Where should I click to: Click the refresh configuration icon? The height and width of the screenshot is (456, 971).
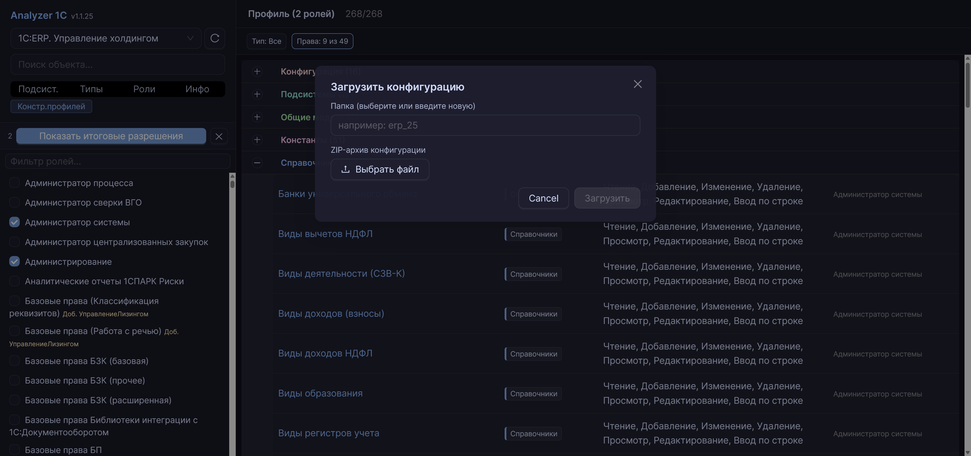214,38
